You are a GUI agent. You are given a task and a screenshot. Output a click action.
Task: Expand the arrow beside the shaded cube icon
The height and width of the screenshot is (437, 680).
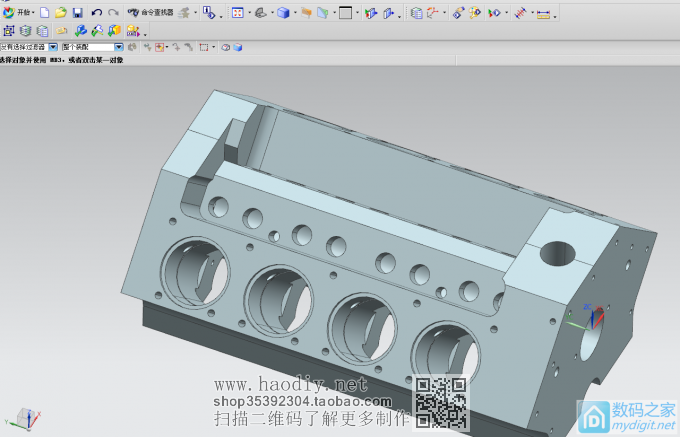click(x=295, y=13)
